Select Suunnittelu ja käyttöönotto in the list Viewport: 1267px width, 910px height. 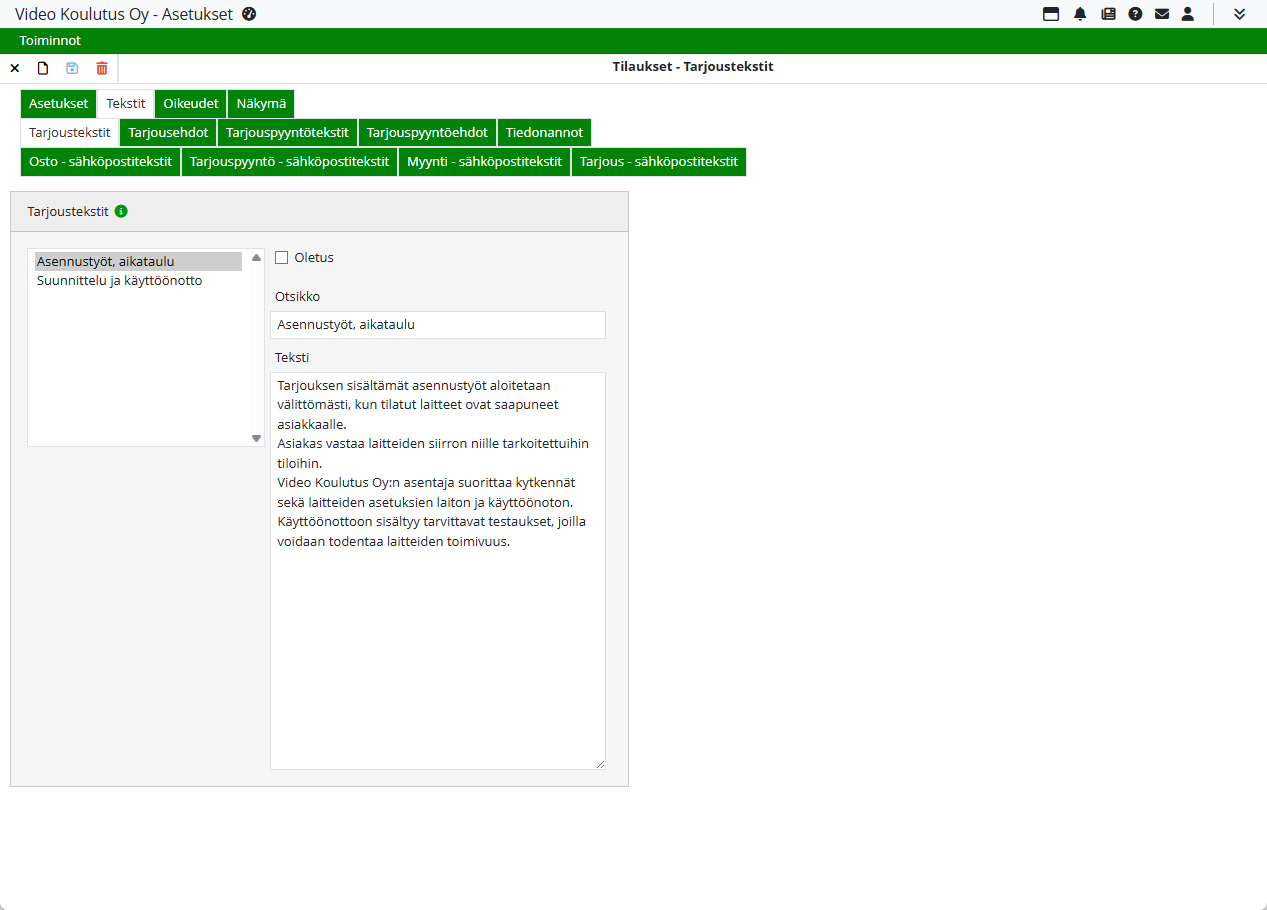[x=120, y=281]
